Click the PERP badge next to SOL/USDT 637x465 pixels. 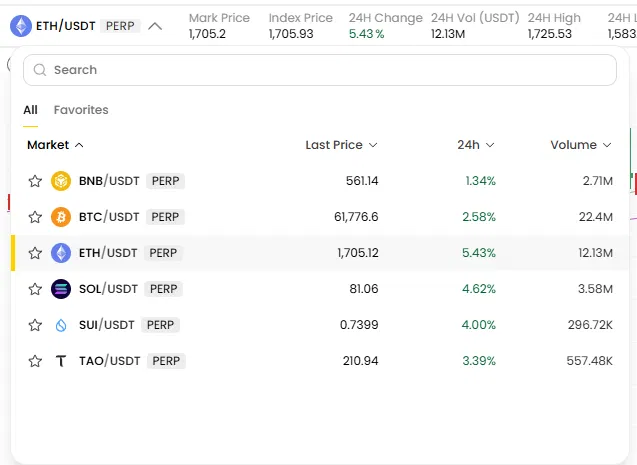click(163, 289)
